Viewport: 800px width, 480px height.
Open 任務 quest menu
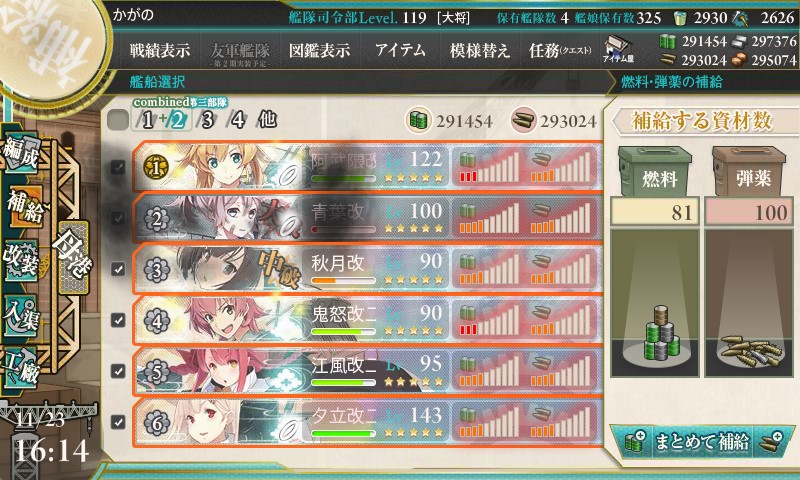(560, 50)
